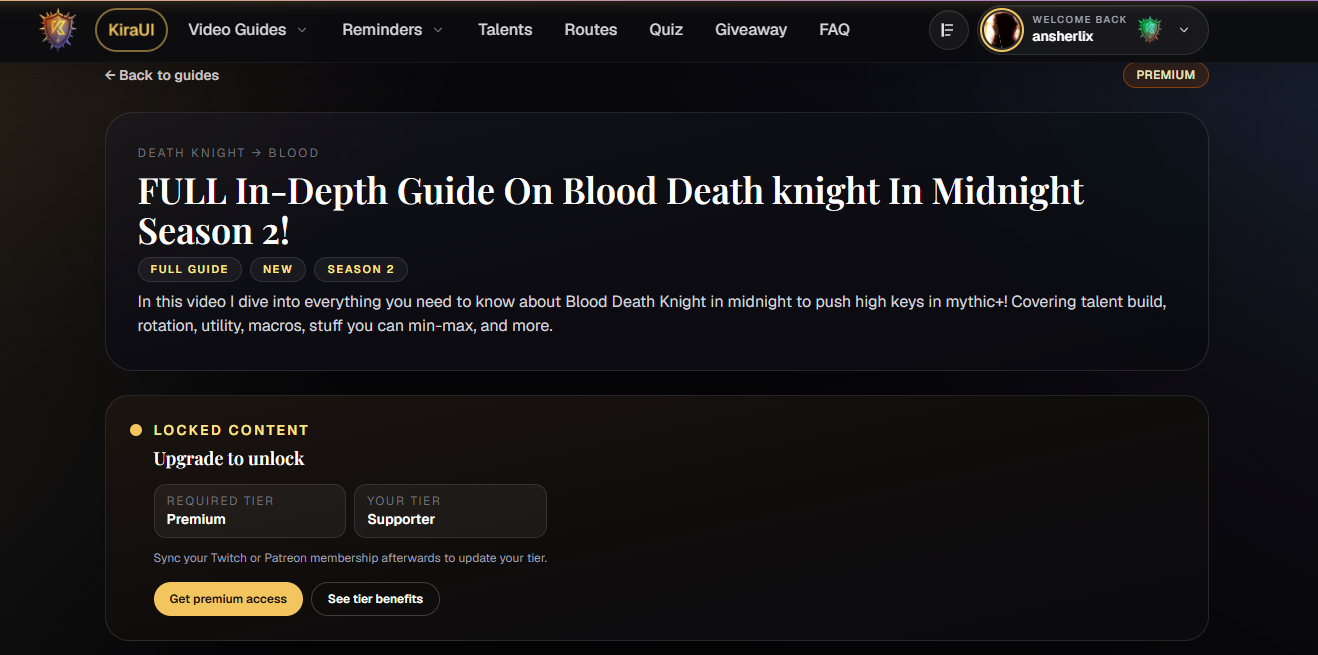The width and height of the screenshot is (1318, 655).
Task: Select the NEW tag
Action: 278,269
